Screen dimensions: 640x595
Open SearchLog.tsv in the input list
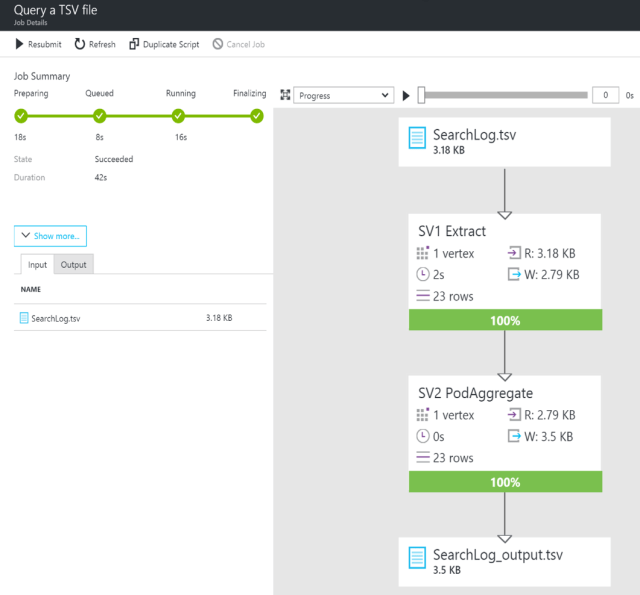(57, 318)
